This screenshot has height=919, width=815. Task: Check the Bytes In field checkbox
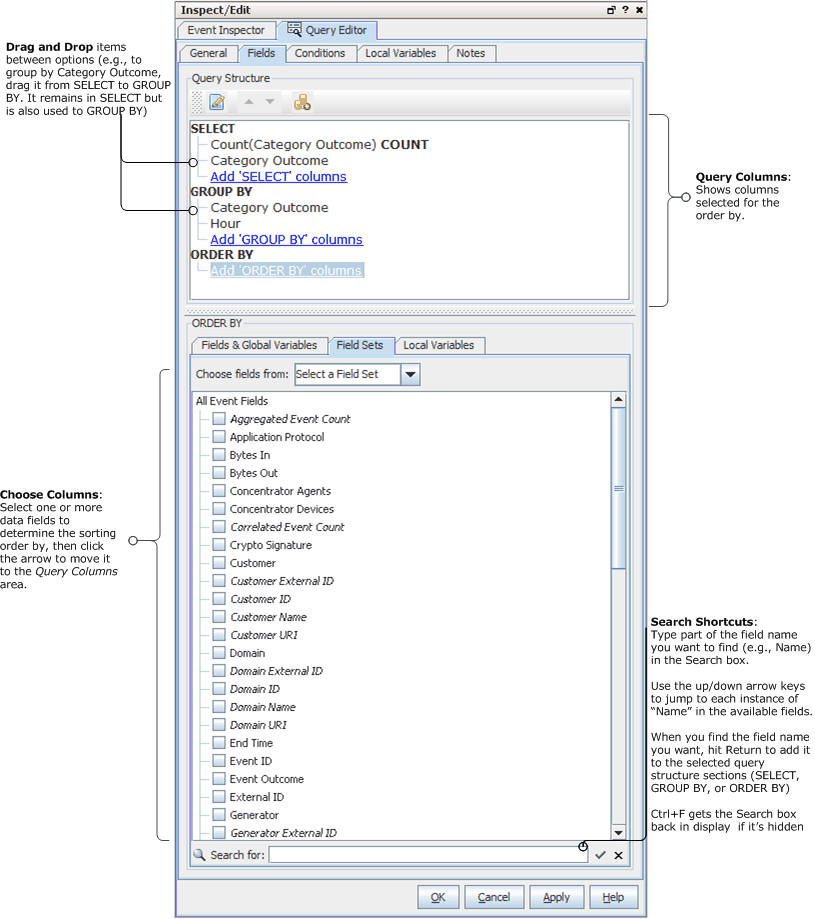(x=219, y=455)
